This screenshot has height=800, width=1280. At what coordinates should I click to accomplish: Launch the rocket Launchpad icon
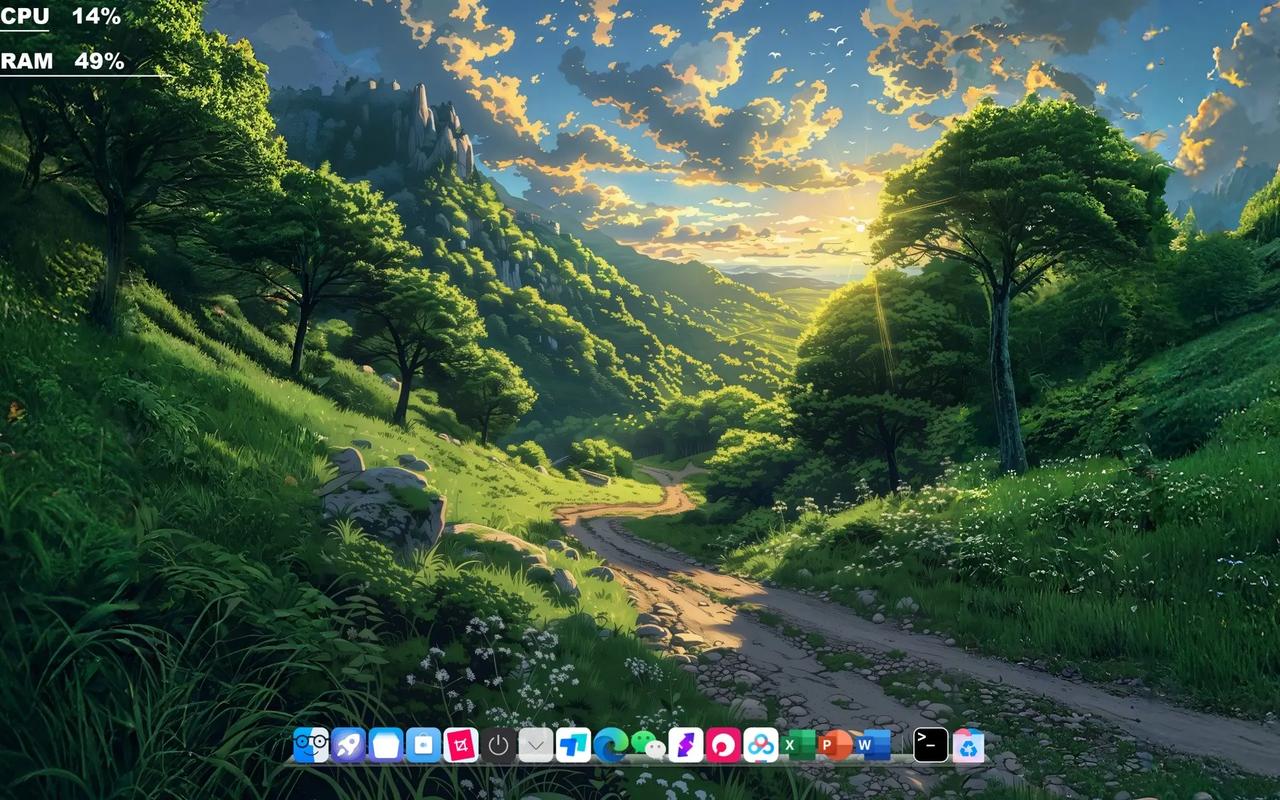tap(348, 745)
